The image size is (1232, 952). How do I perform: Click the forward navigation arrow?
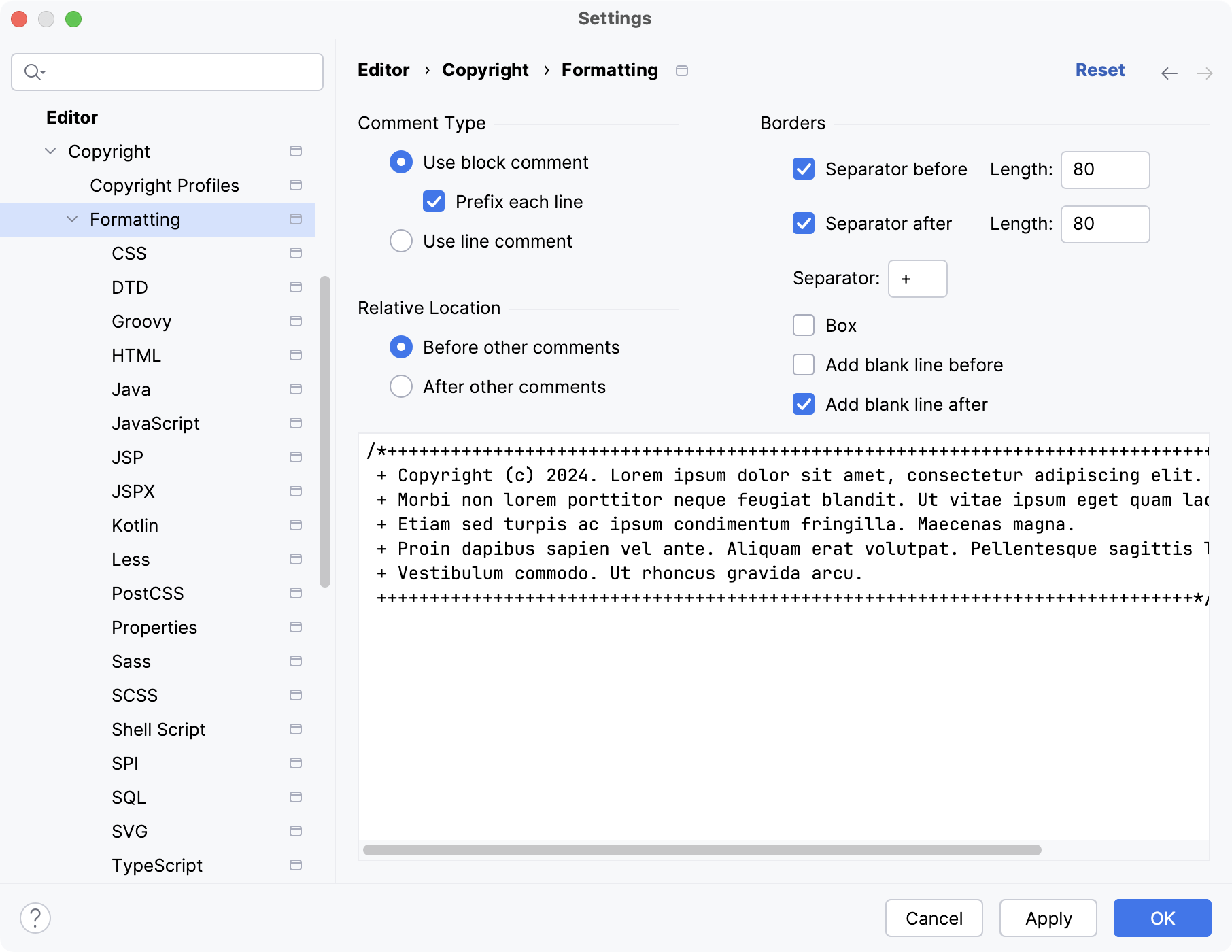1204,72
